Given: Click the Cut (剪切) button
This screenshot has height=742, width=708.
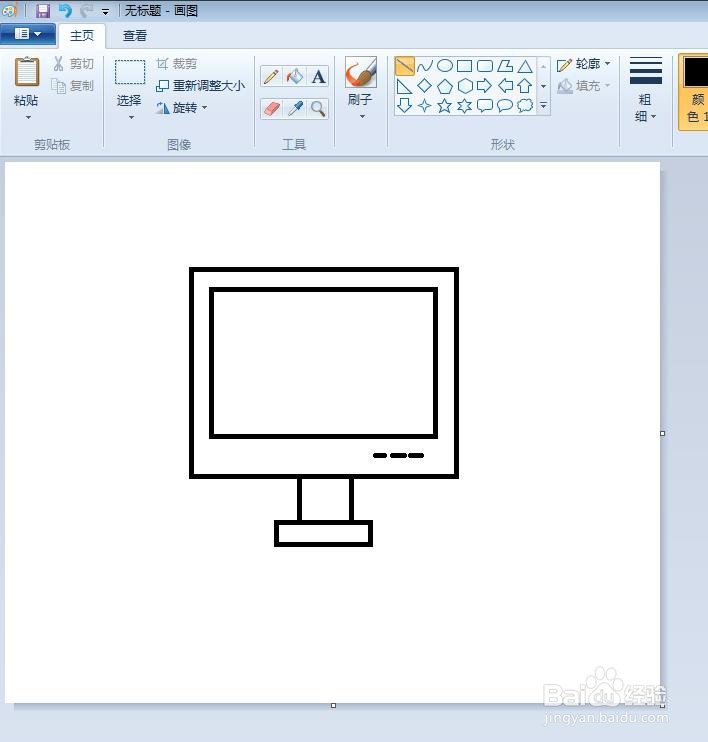Looking at the screenshot, I should [x=73, y=64].
